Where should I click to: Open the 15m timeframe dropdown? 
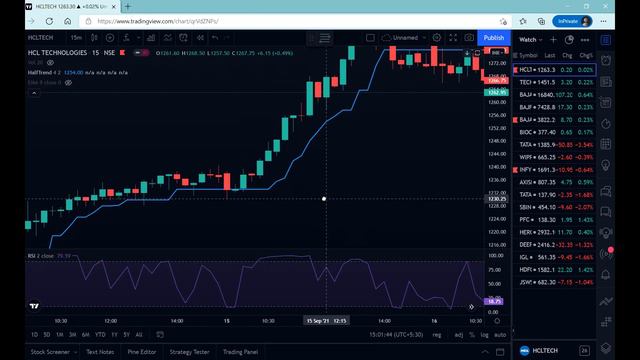click(76, 38)
